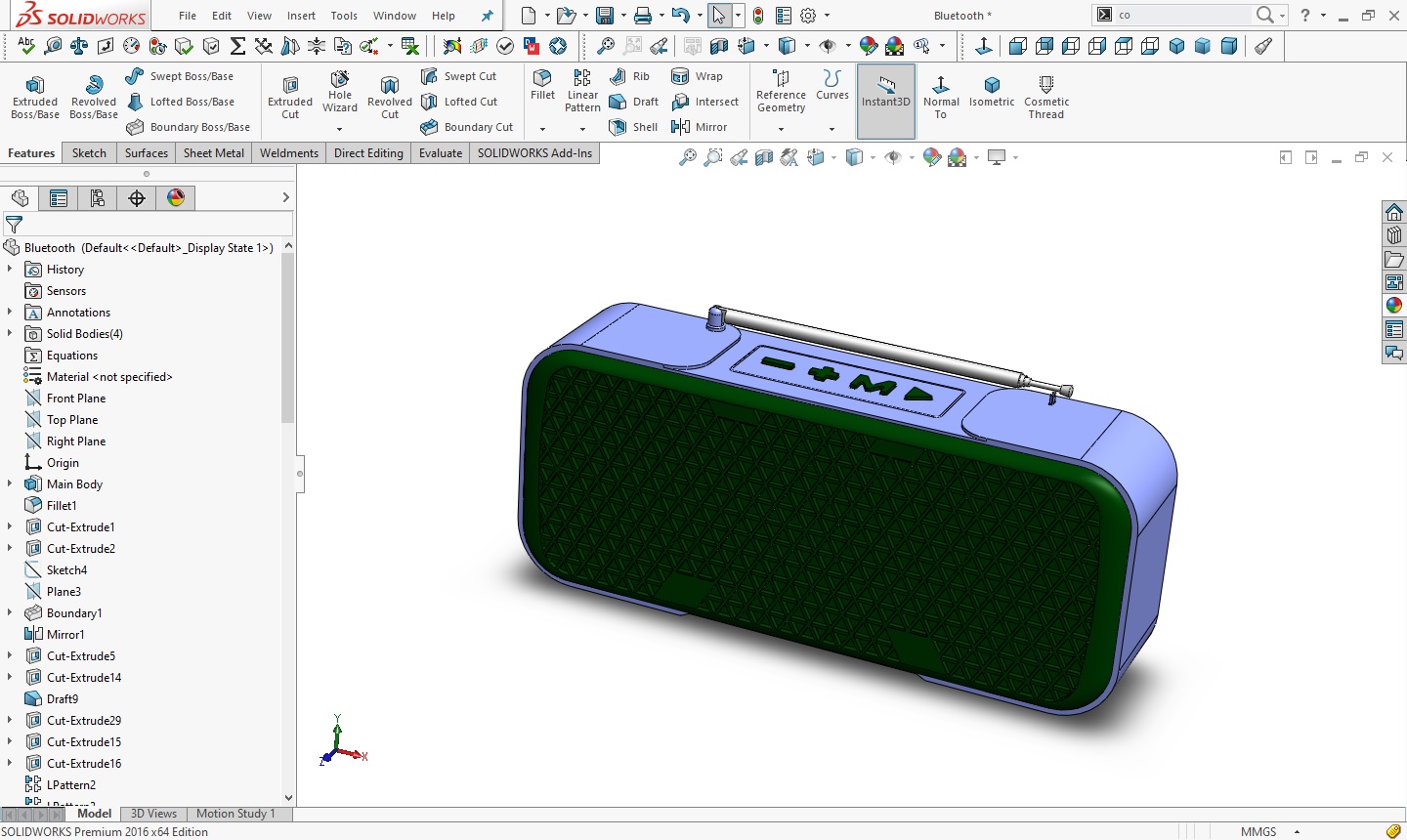Select the Wrap feature
The height and width of the screenshot is (840, 1407).
pyautogui.click(x=698, y=76)
